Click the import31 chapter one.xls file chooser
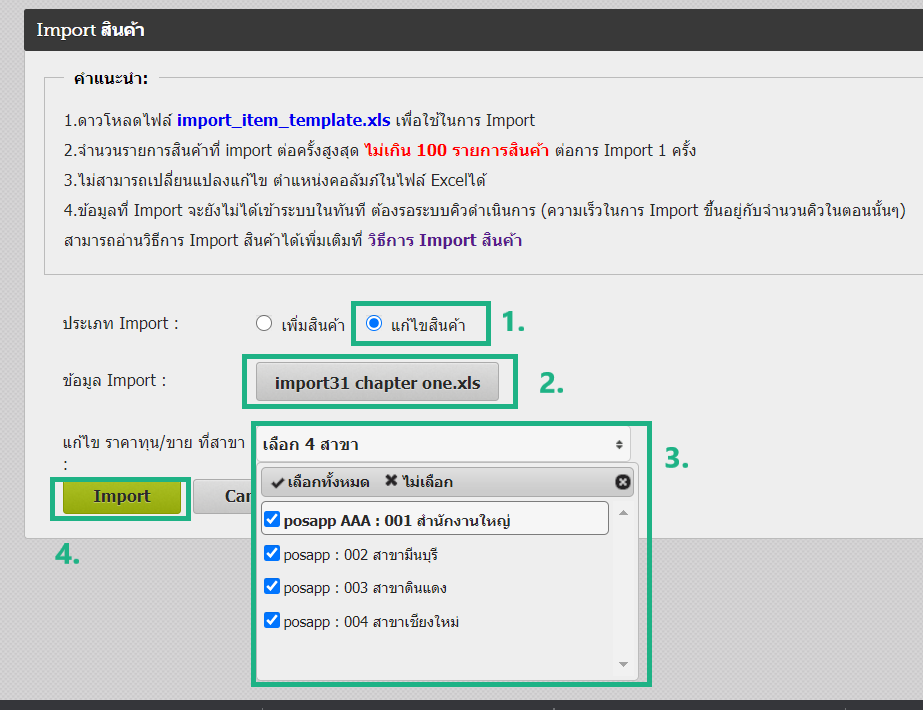This screenshot has width=923, height=710. (377, 382)
